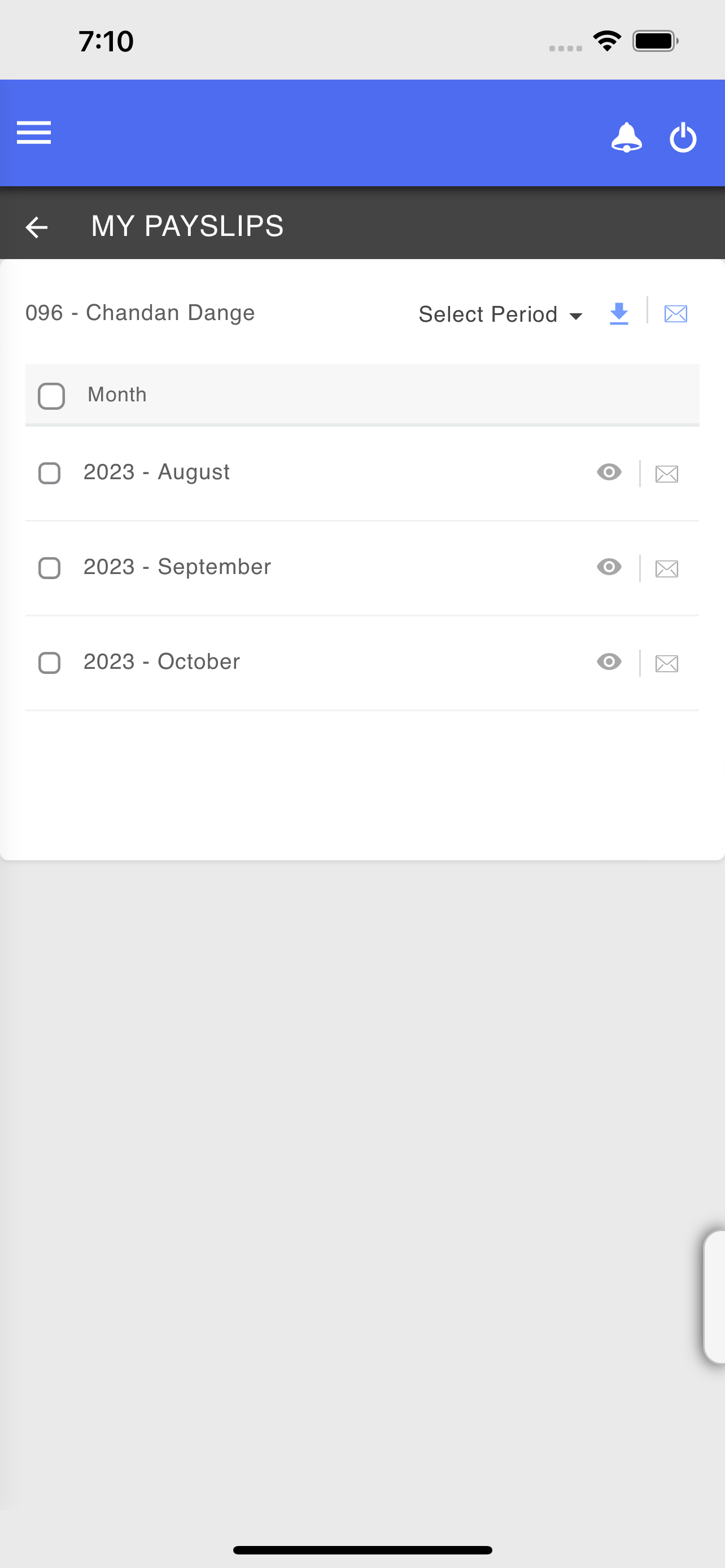
Task: Email selected payslips using top envelope
Action: (676, 314)
